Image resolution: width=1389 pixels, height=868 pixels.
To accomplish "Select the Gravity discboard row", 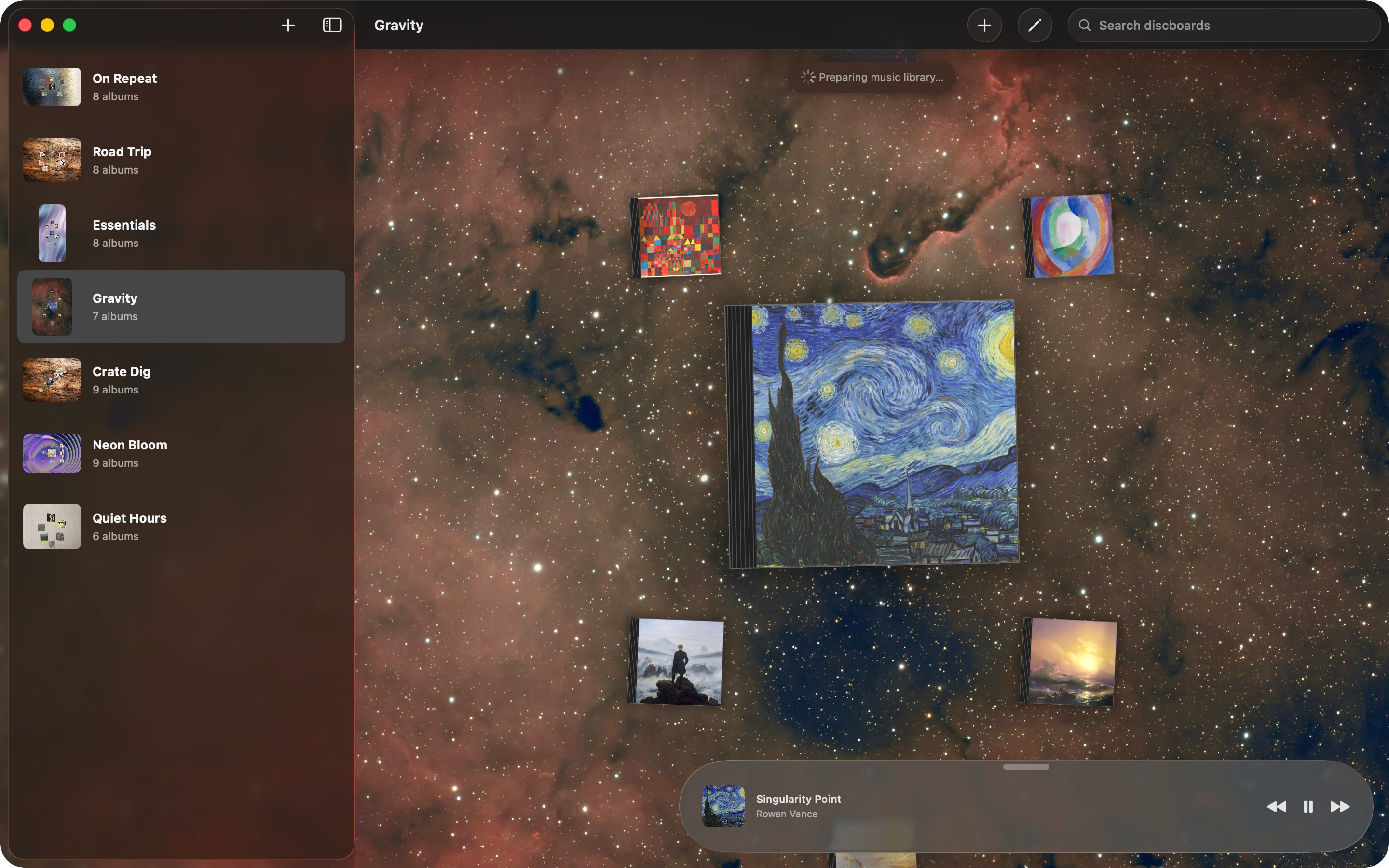I will (x=181, y=307).
